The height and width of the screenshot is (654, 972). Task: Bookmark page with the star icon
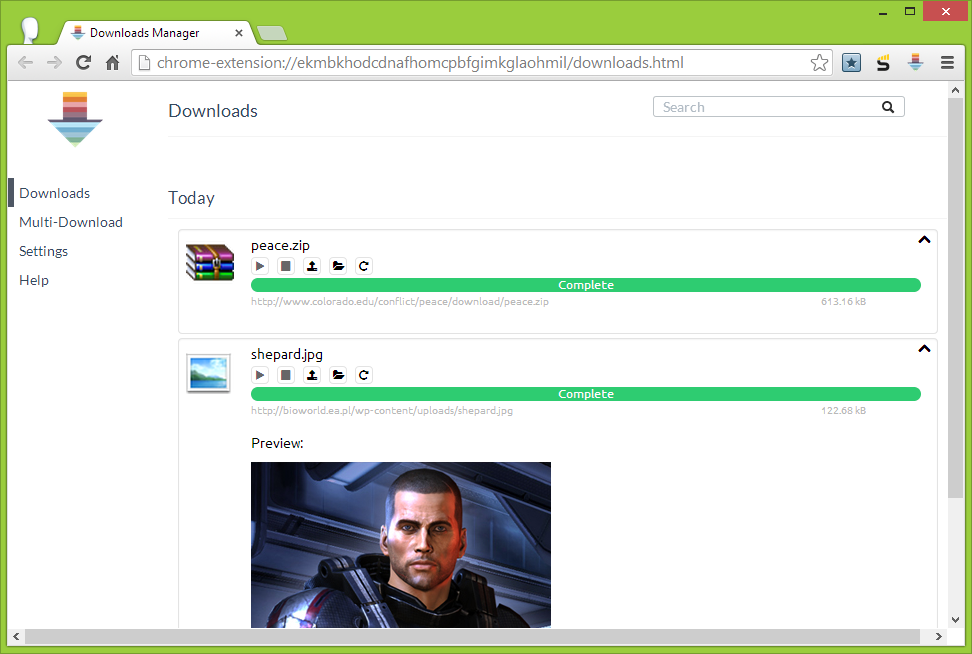(819, 63)
